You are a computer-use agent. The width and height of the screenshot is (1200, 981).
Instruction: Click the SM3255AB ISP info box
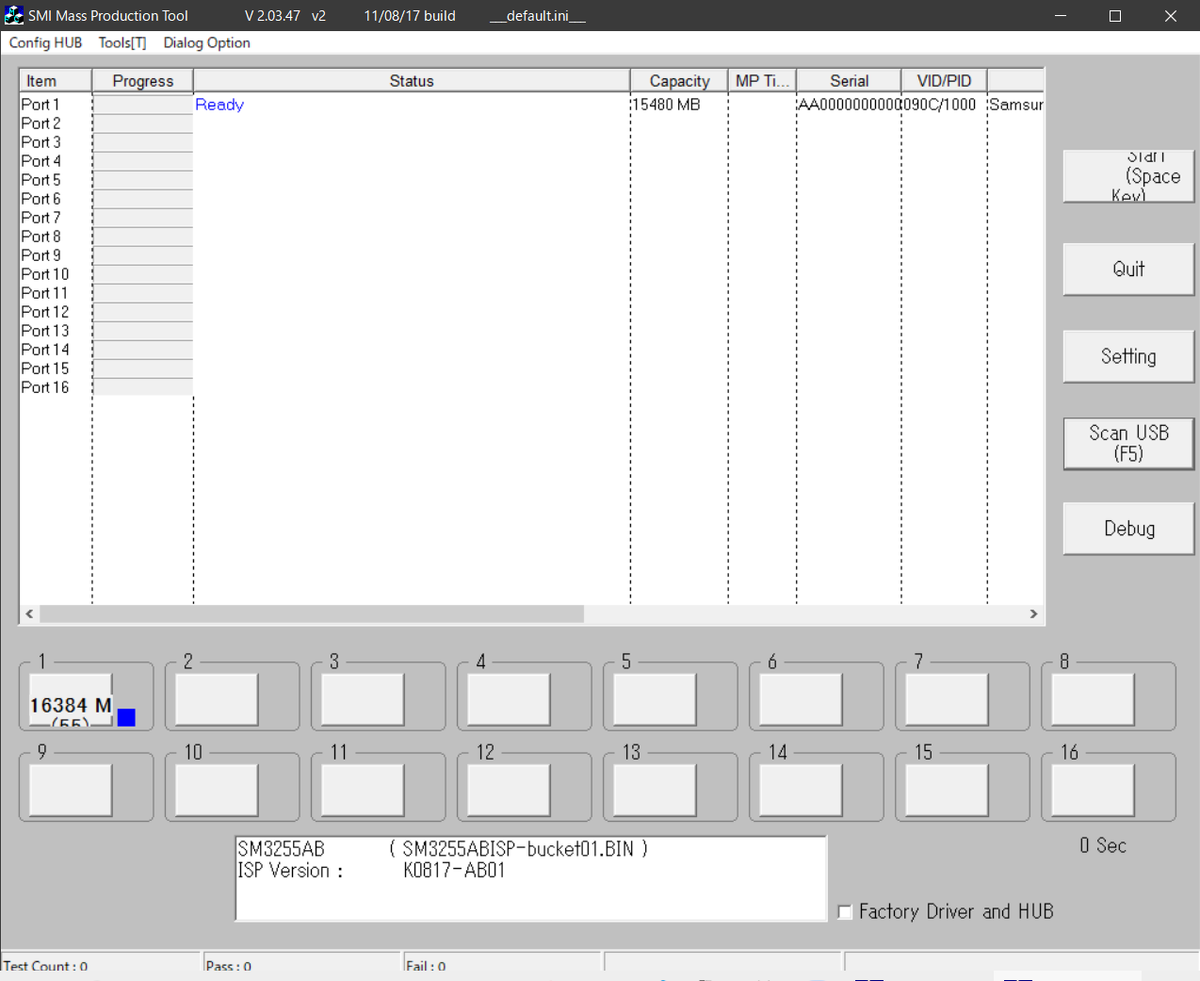coord(531,878)
